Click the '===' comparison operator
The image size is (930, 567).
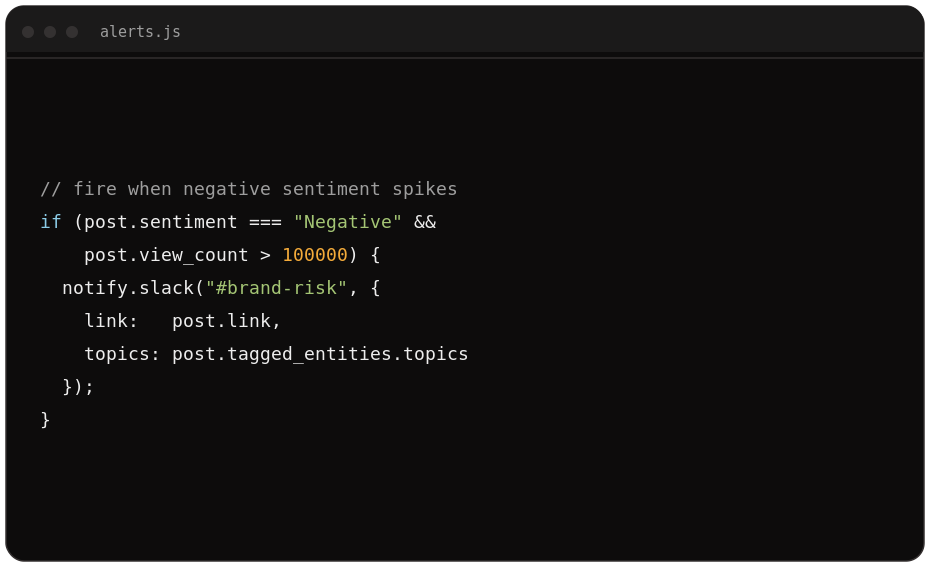pyautogui.click(x=265, y=223)
